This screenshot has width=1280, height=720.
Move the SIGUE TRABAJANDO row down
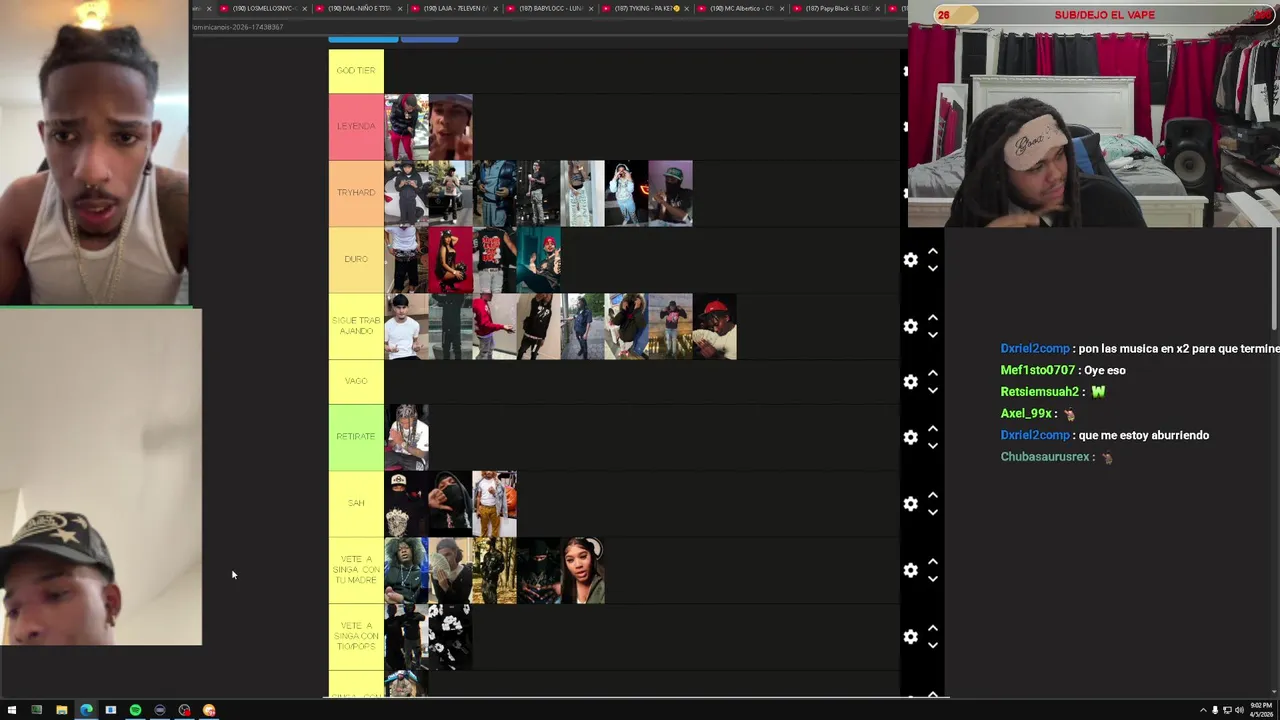click(x=933, y=335)
